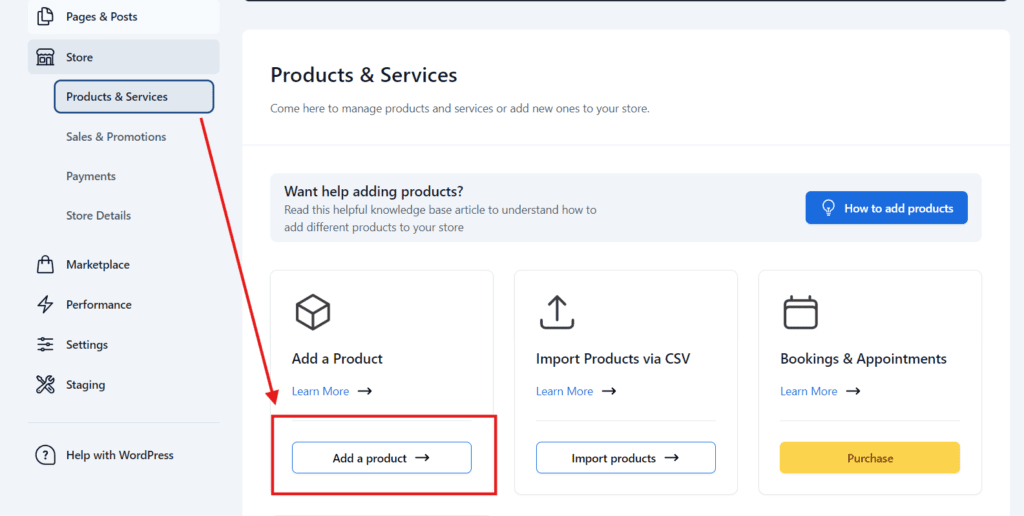Image resolution: width=1024 pixels, height=516 pixels.
Task: Click the Import products button
Action: click(626, 458)
